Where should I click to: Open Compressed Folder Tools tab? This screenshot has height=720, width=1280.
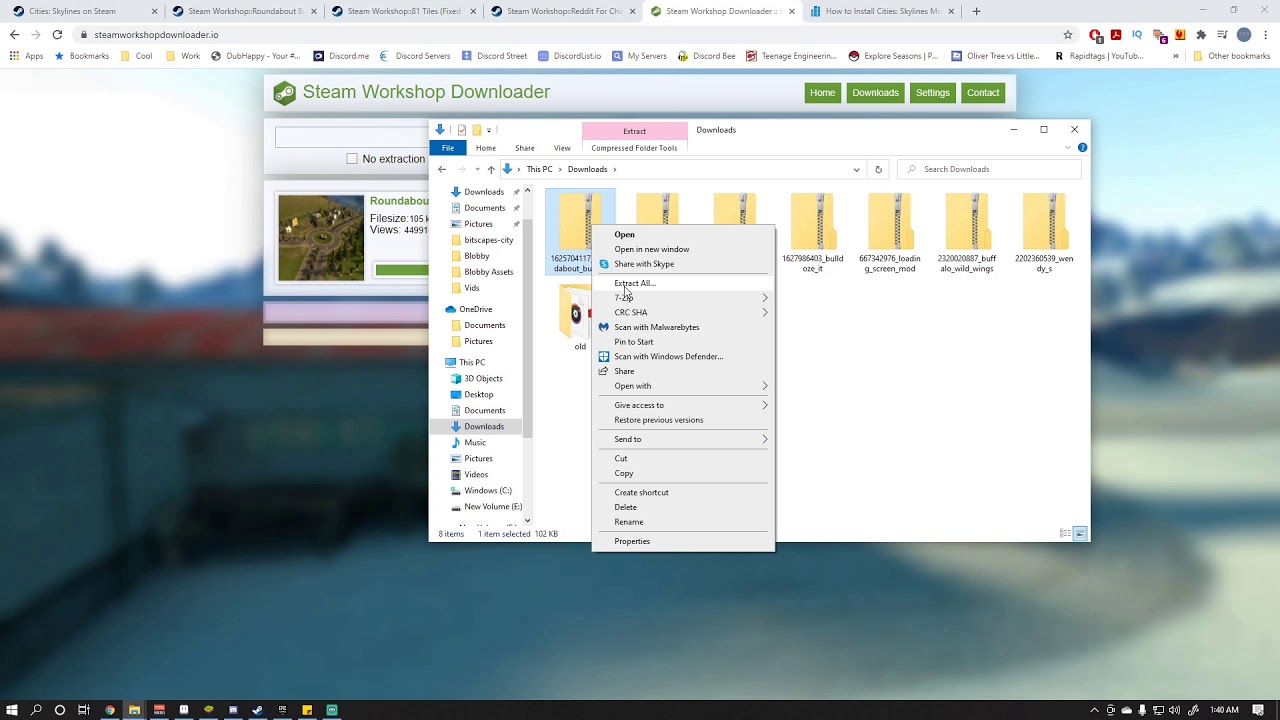pyautogui.click(x=634, y=148)
